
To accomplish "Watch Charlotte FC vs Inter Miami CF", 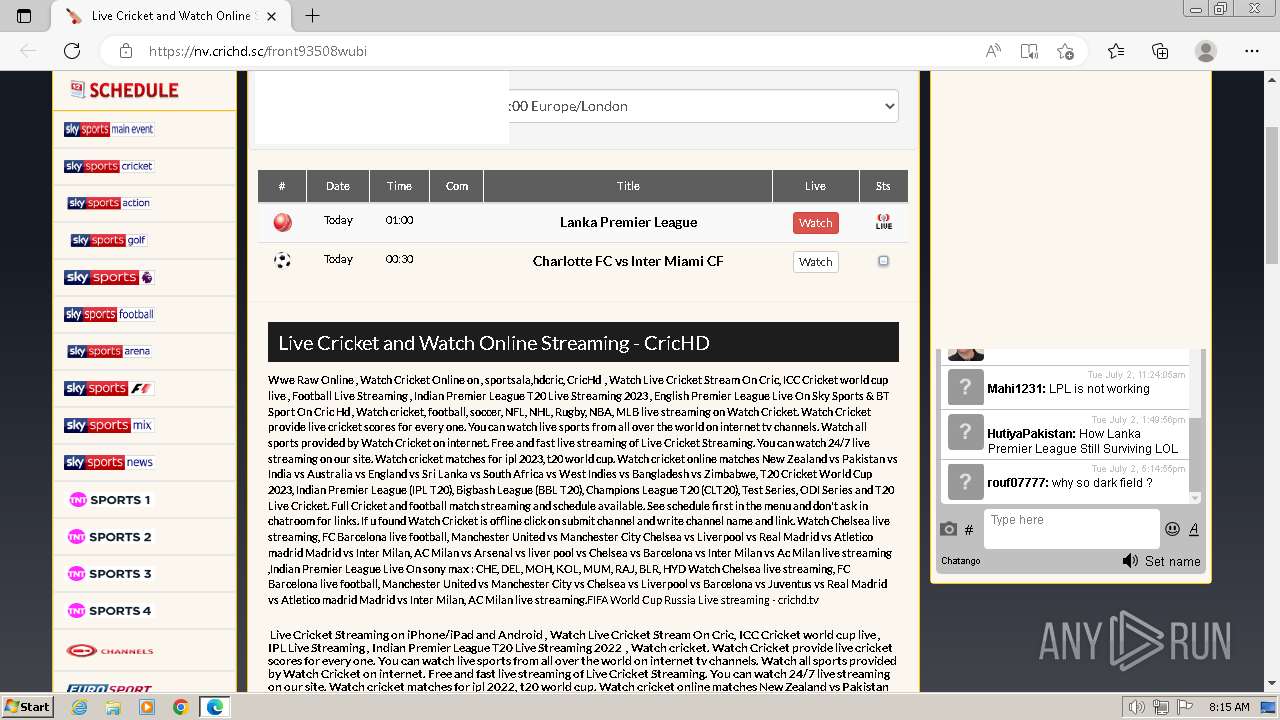I will [x=815, y=262].
